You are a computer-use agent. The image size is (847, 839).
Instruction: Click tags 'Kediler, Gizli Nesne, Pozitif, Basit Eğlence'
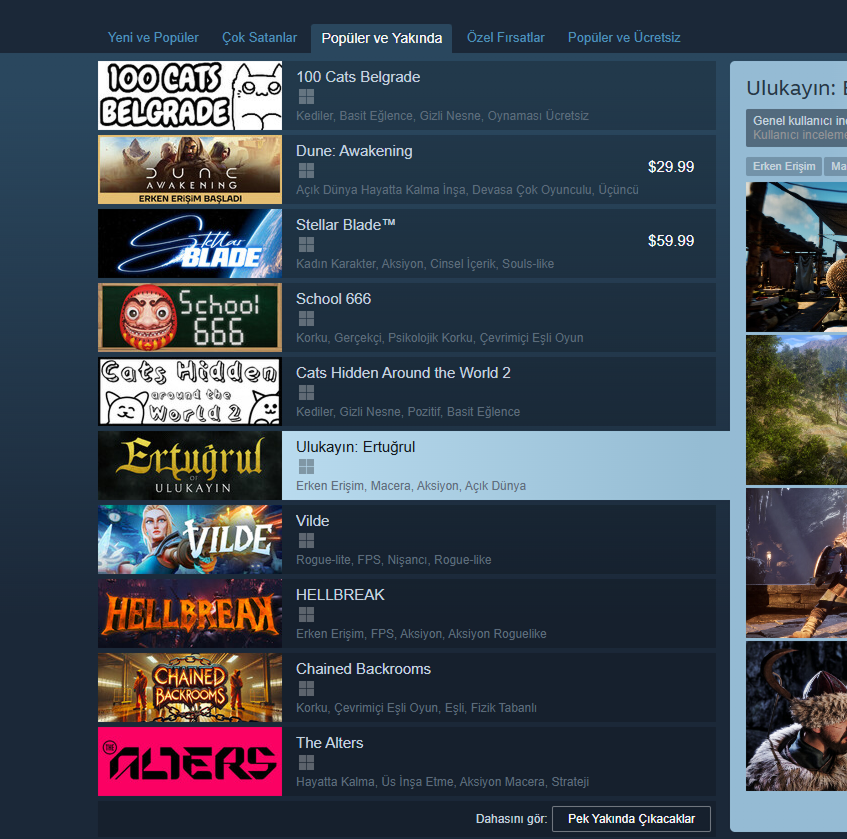pyautogui.click(x=408, y=412)
